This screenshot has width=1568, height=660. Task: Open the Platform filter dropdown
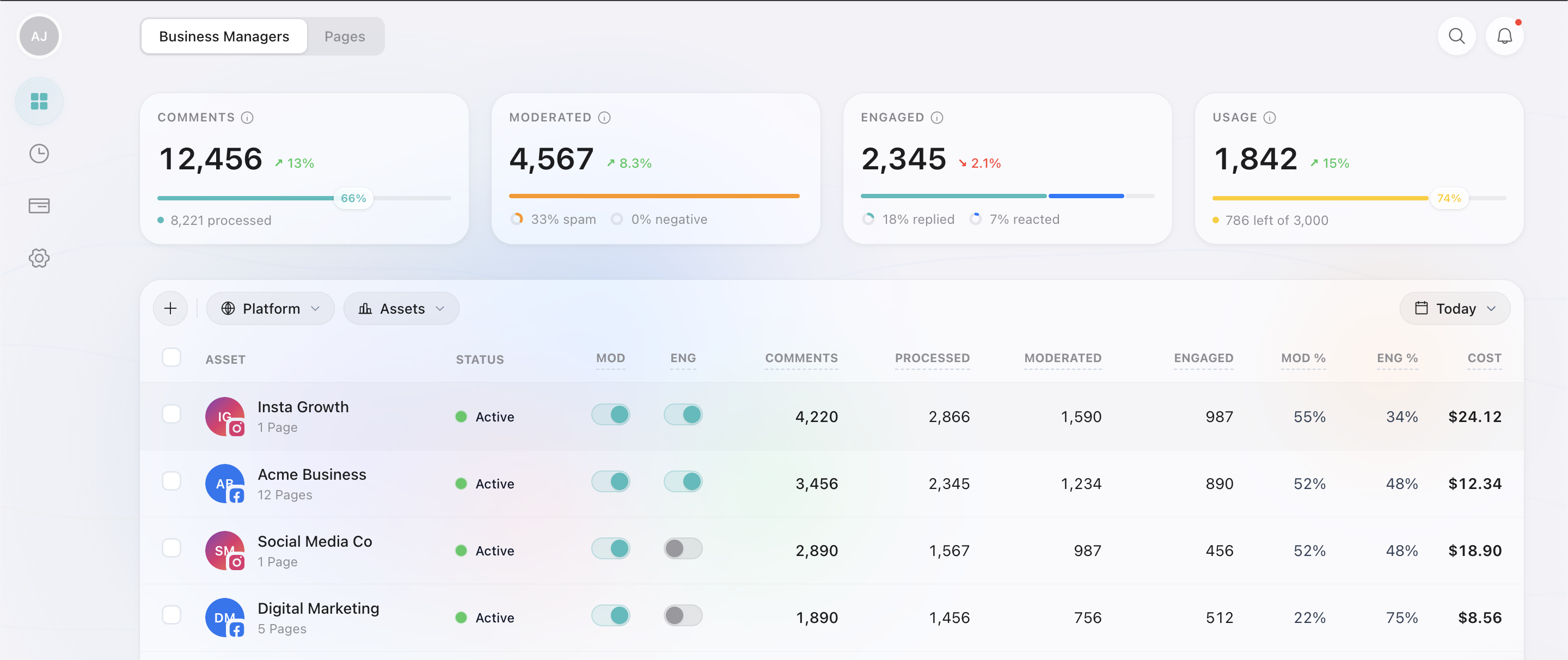(270, 308)
